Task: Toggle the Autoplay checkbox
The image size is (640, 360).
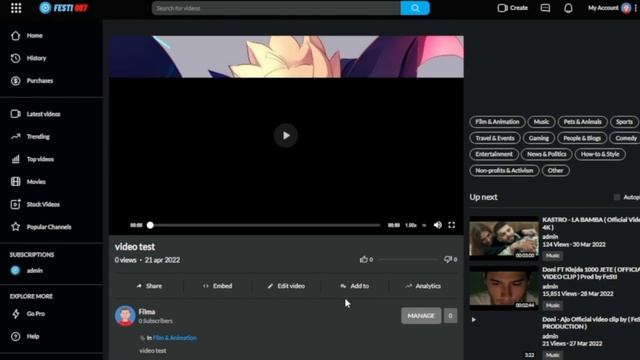Action: [x=617, y=197]
